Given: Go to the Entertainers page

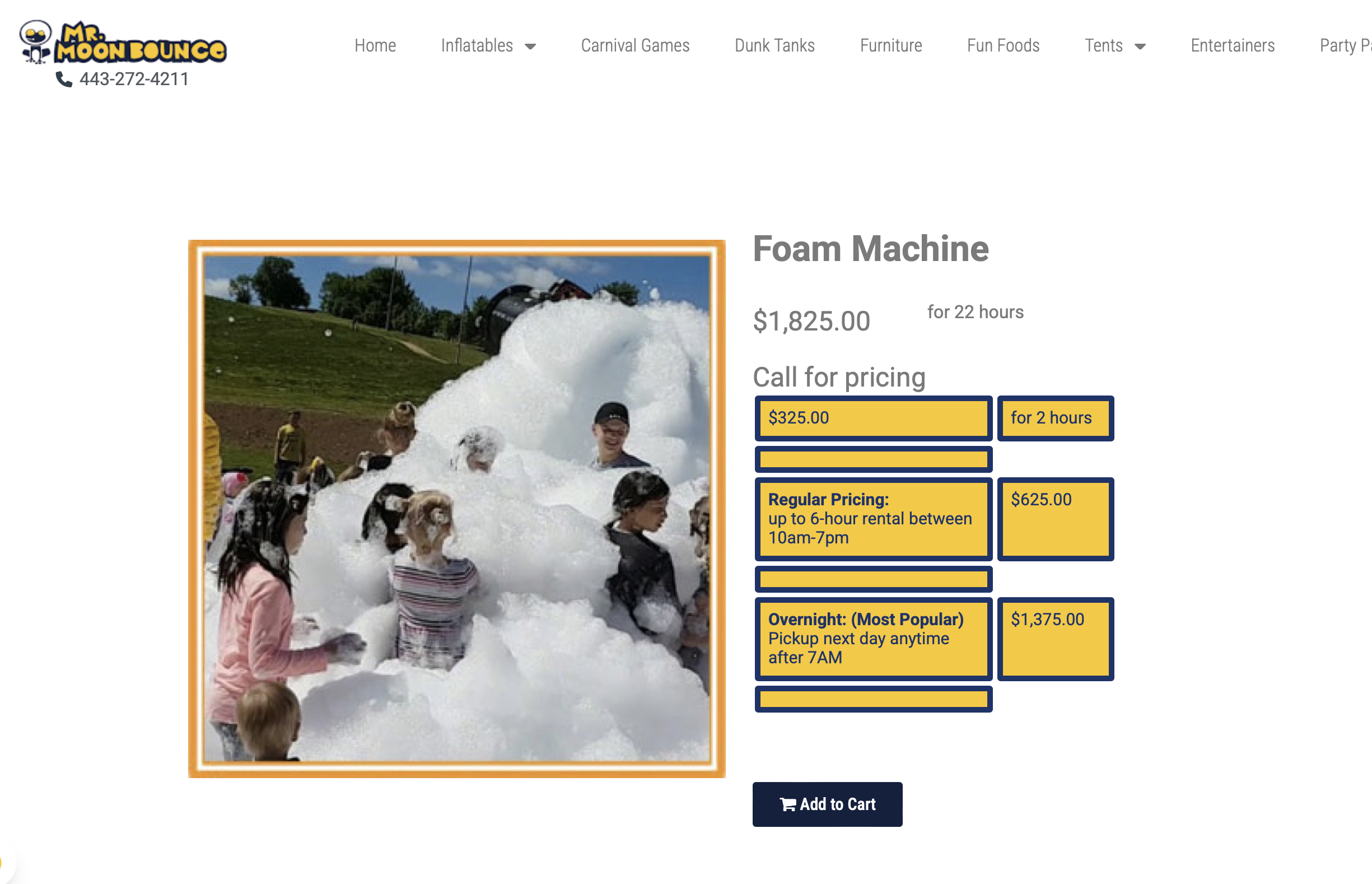Looking at the screenshot, I should [1232, 45].
